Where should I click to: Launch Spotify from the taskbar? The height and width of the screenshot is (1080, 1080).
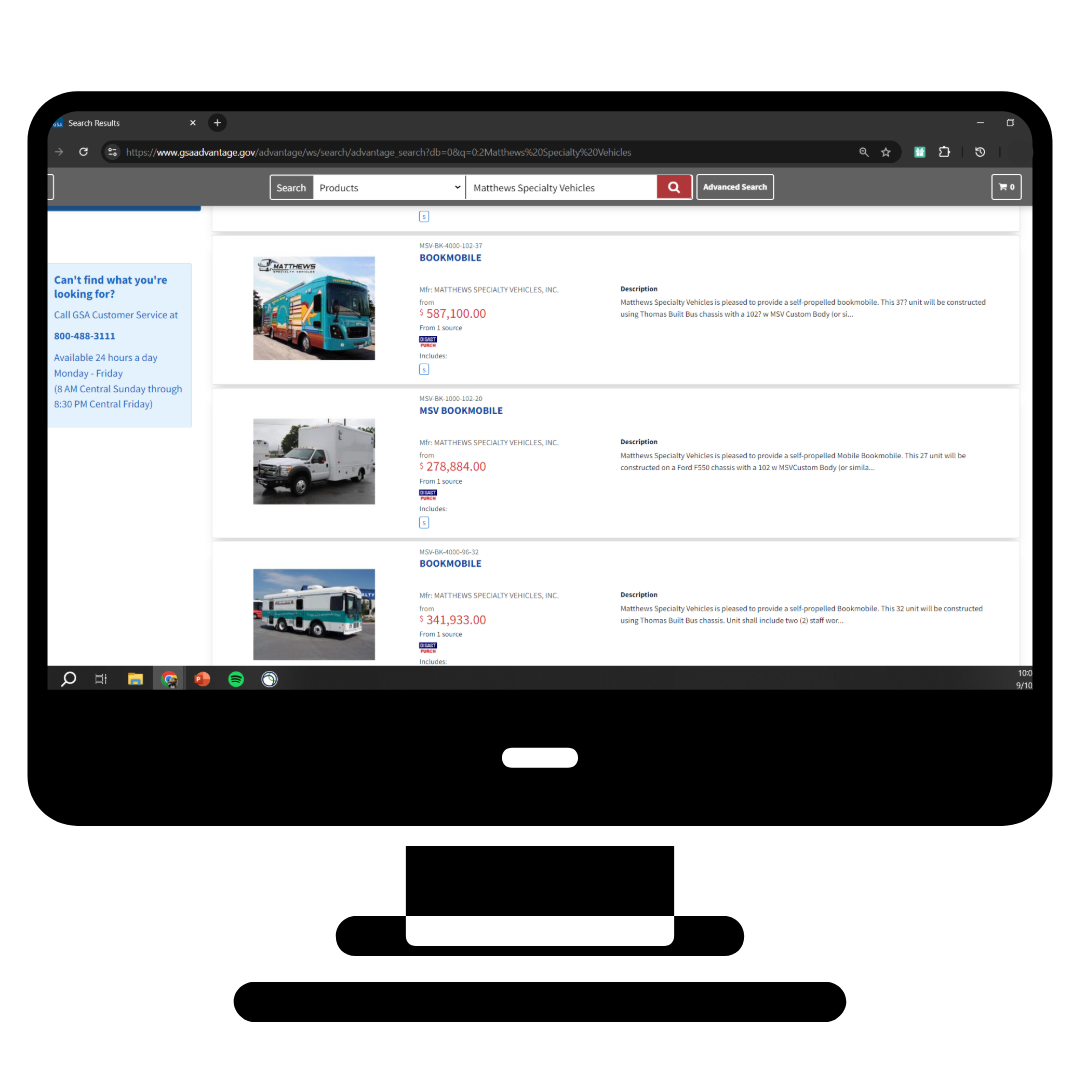(x=236, y=679)
